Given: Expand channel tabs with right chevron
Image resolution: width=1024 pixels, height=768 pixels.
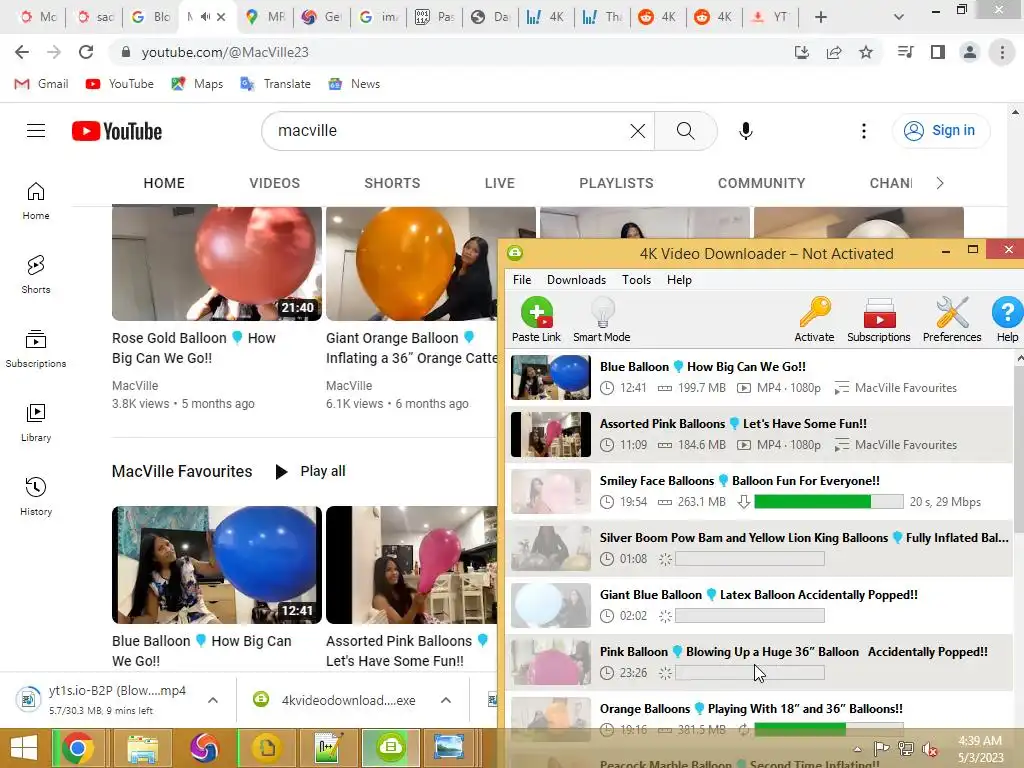Looking at the screenshot, I should [940, 184].
